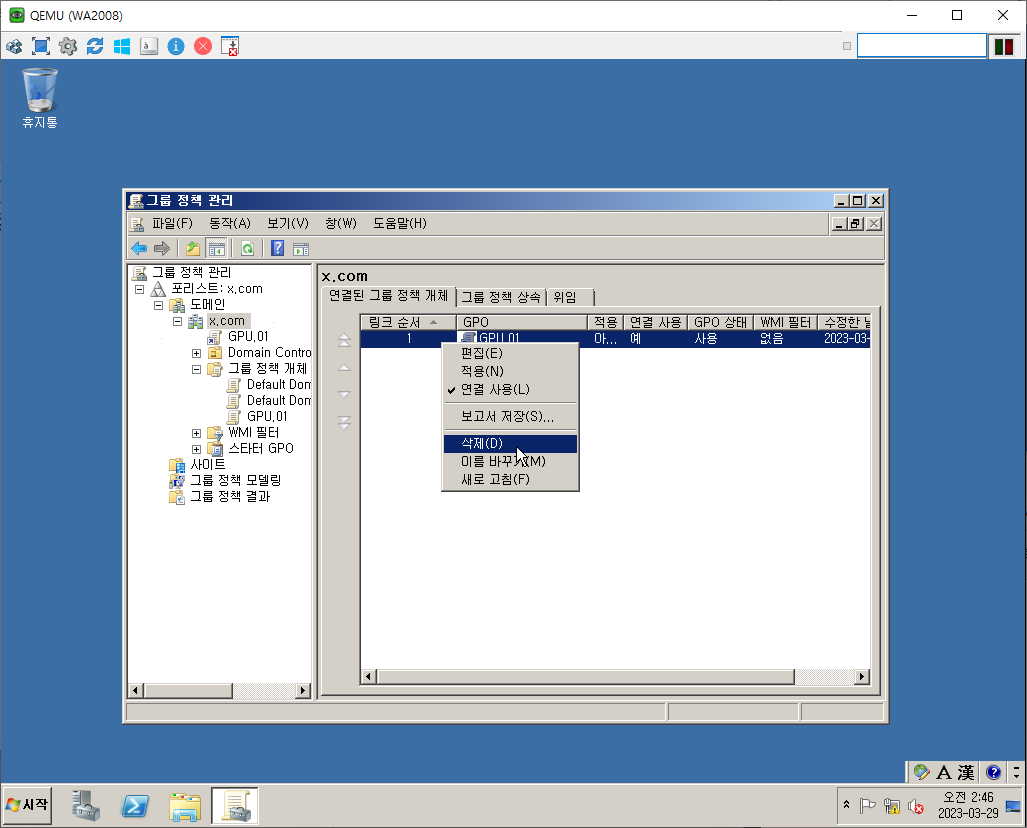Switch to the 연결된 그룹 정책 개체 tab
Screen dimensions: 1027x828
388,296
